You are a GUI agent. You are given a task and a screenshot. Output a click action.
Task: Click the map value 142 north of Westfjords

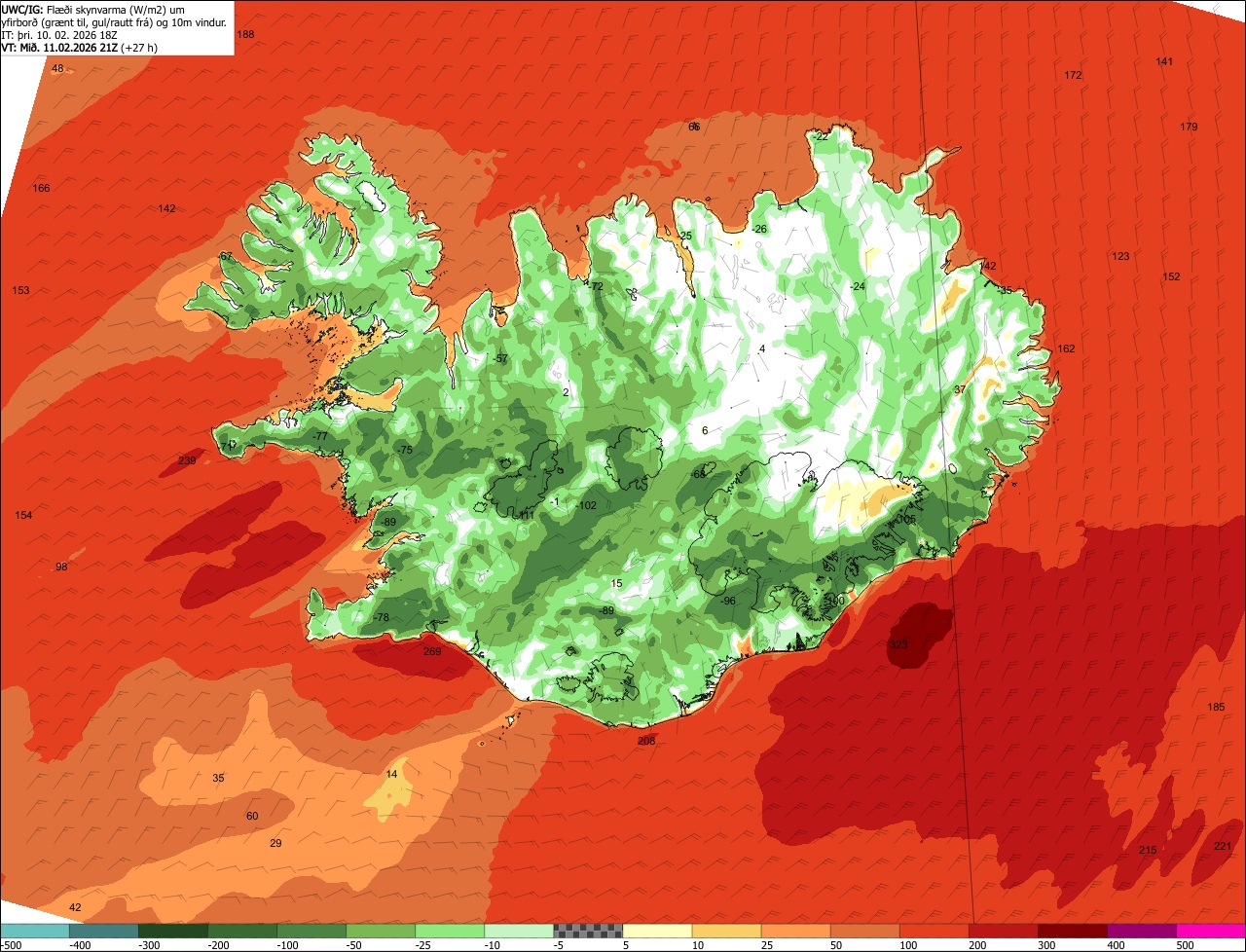pos(167,208)
